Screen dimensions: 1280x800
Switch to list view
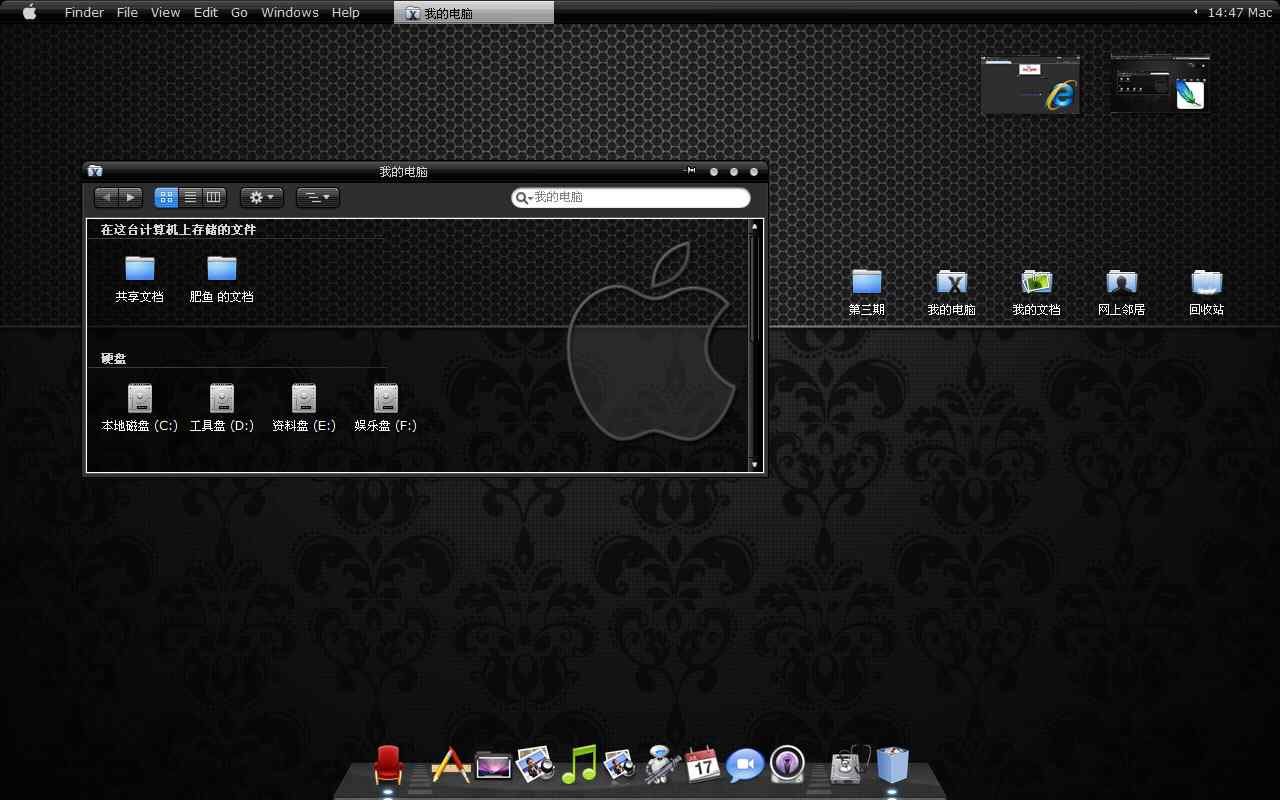click(190, 197)
